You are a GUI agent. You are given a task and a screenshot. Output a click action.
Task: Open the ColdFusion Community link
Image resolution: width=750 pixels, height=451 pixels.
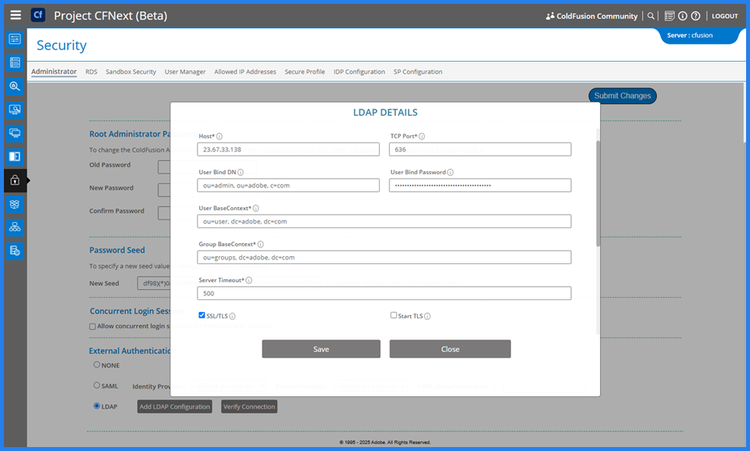[x=592, y=16]
